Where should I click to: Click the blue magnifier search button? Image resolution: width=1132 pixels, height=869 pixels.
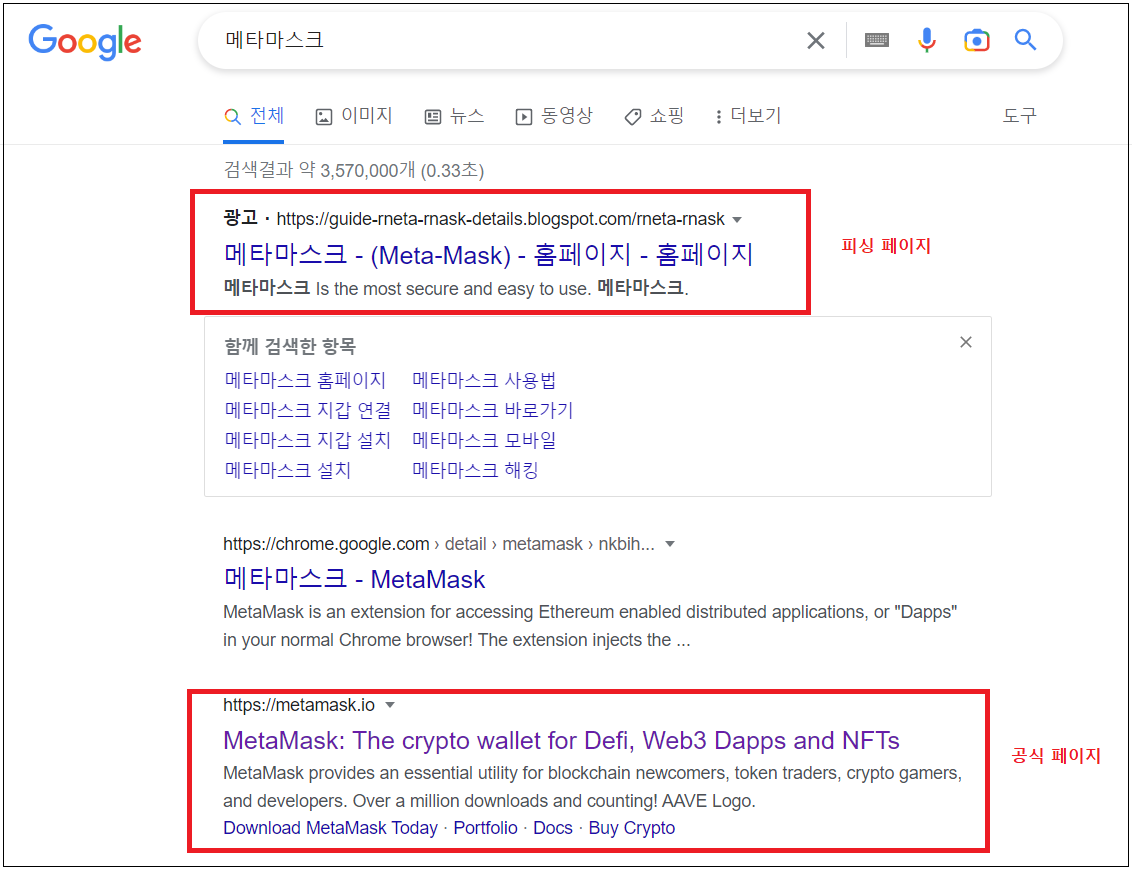[1025, 40]
